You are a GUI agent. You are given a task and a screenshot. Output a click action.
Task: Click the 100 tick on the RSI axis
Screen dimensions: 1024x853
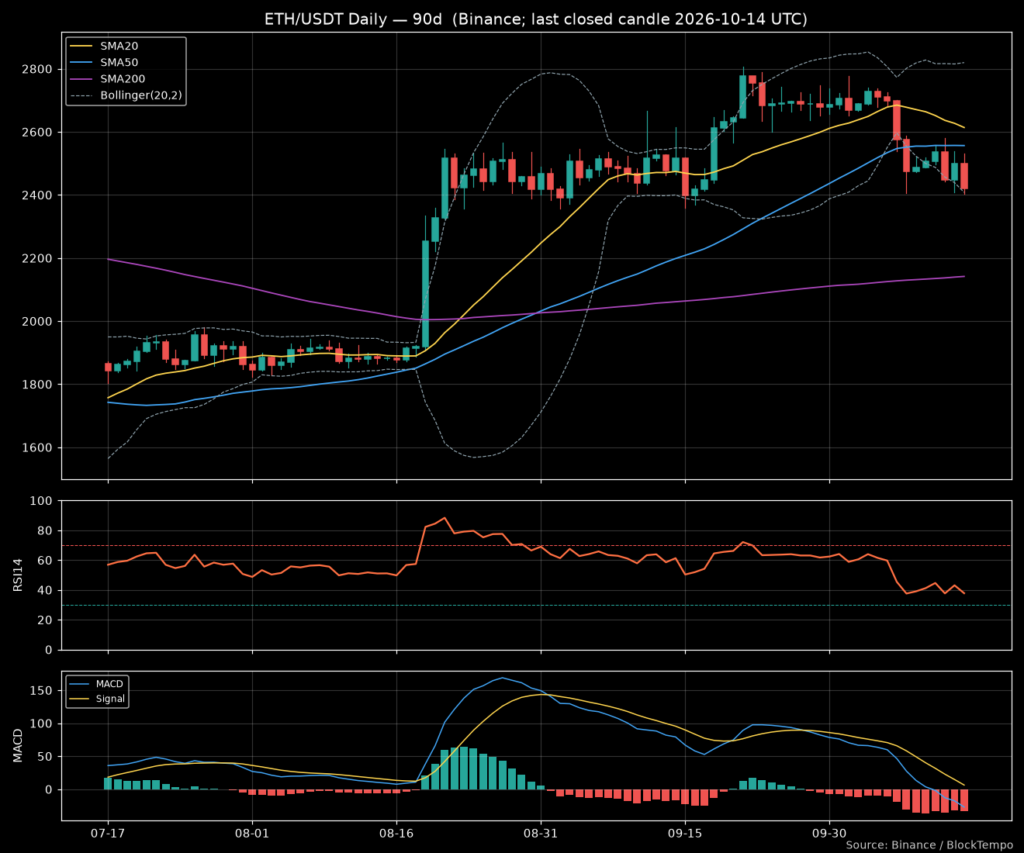coord(42,502)
